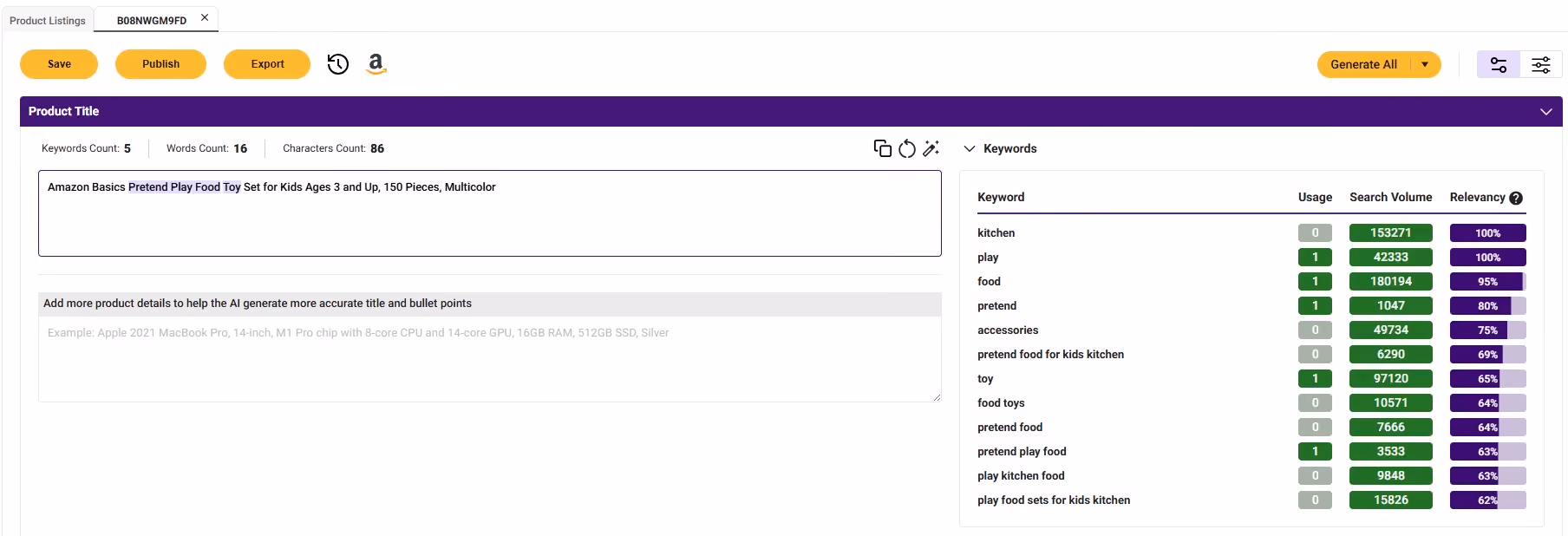Select the 'pretend play food' keyword
The height and width of the screenshot is (536, 1568).
point(1022,452)
